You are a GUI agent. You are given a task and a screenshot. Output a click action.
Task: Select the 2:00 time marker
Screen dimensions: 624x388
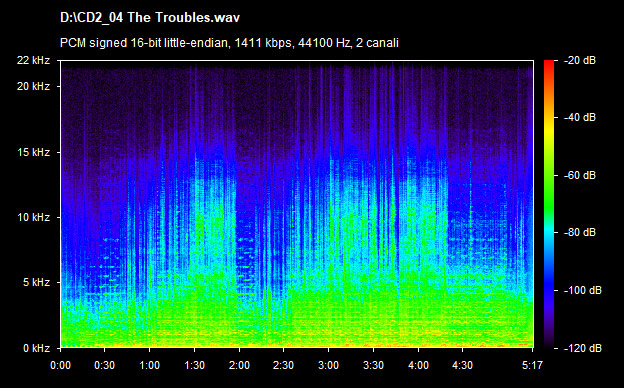[x=239, y=365]
